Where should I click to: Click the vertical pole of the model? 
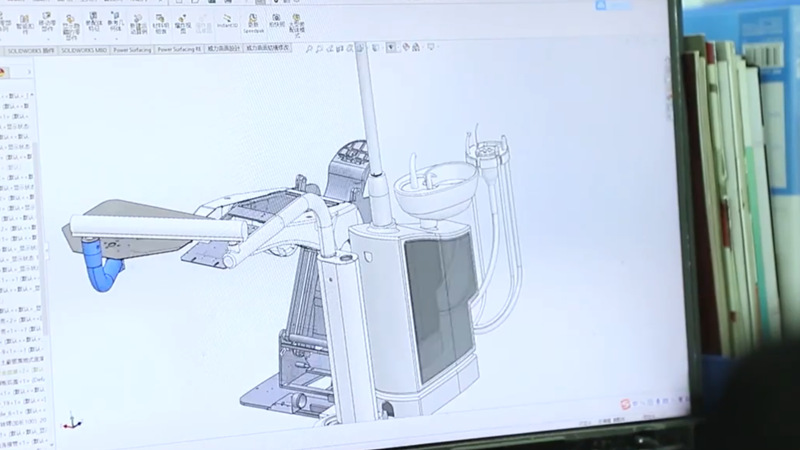pyautogui.click(x=370, y=120)
